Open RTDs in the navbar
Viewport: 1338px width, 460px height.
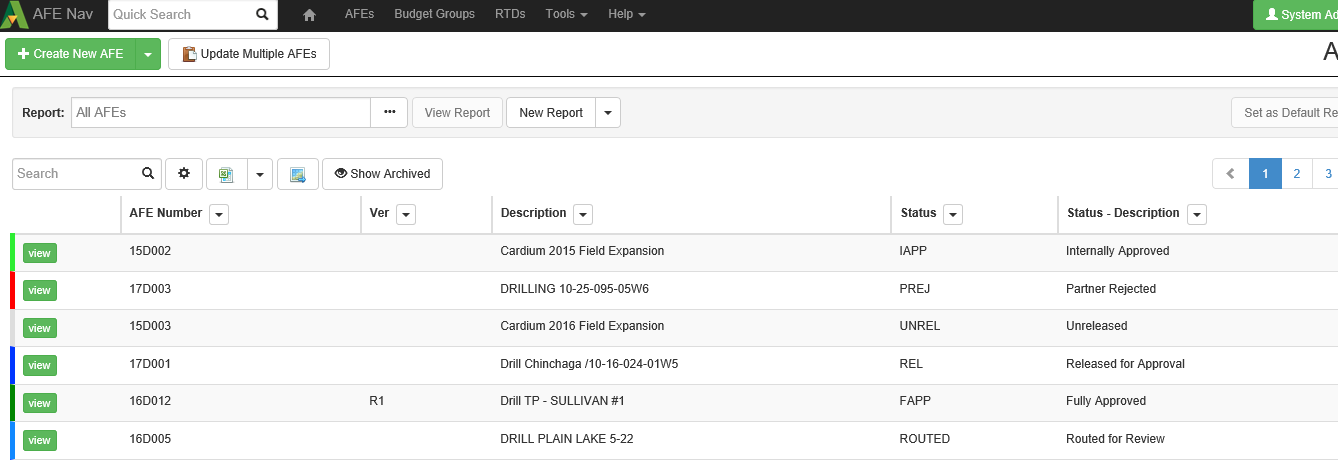point(511,15)
